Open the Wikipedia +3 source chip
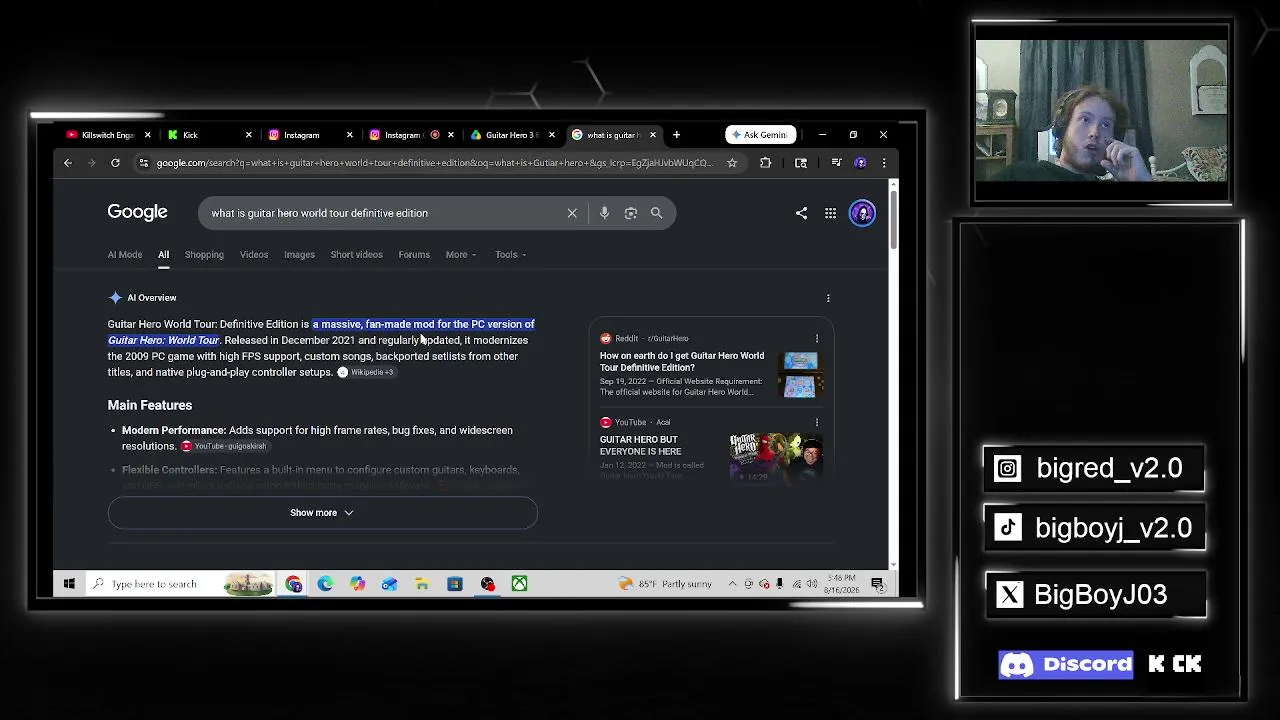 tap(366, 373)
